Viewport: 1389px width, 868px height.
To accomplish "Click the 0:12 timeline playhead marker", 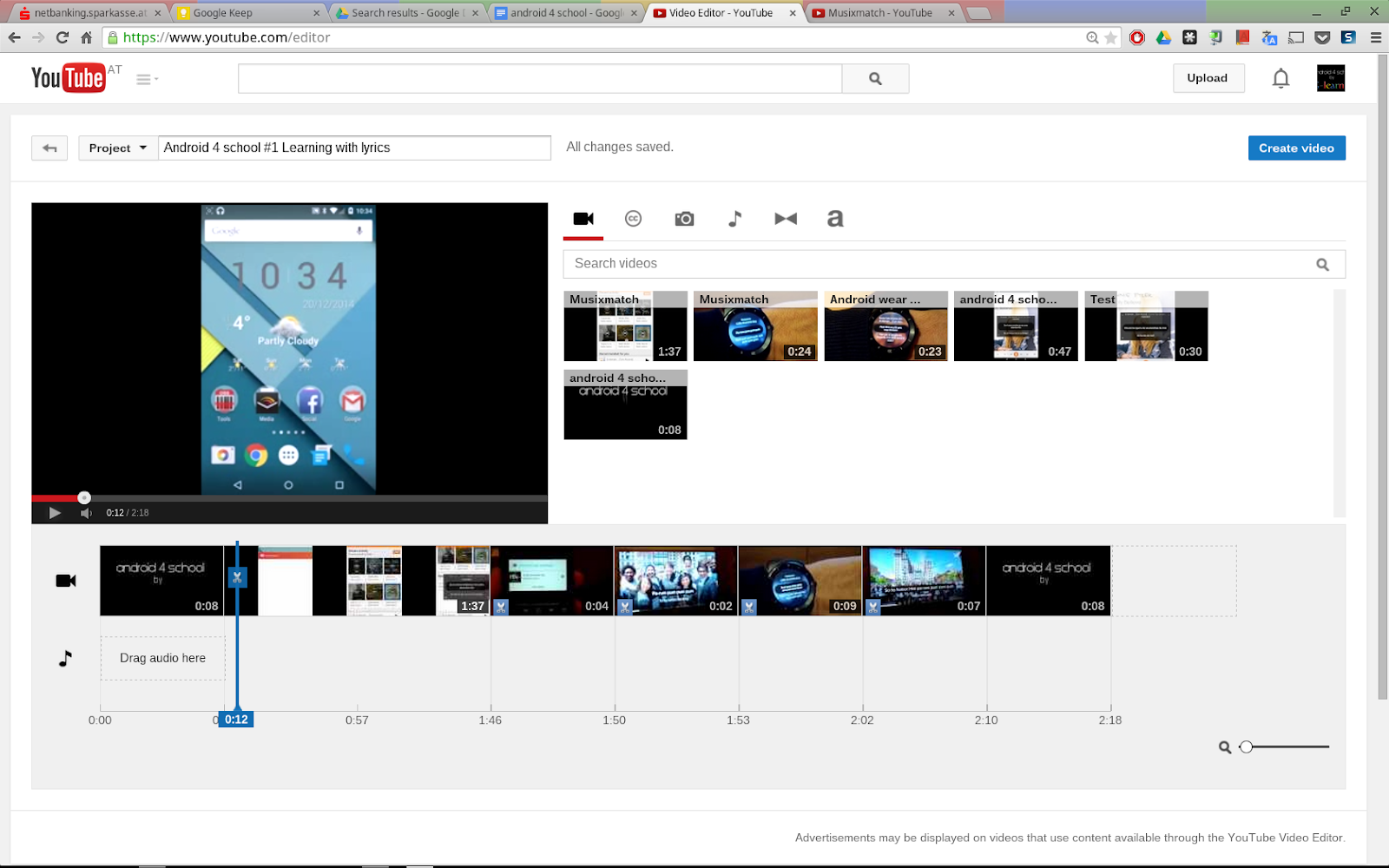I will (x=236, y=720).
